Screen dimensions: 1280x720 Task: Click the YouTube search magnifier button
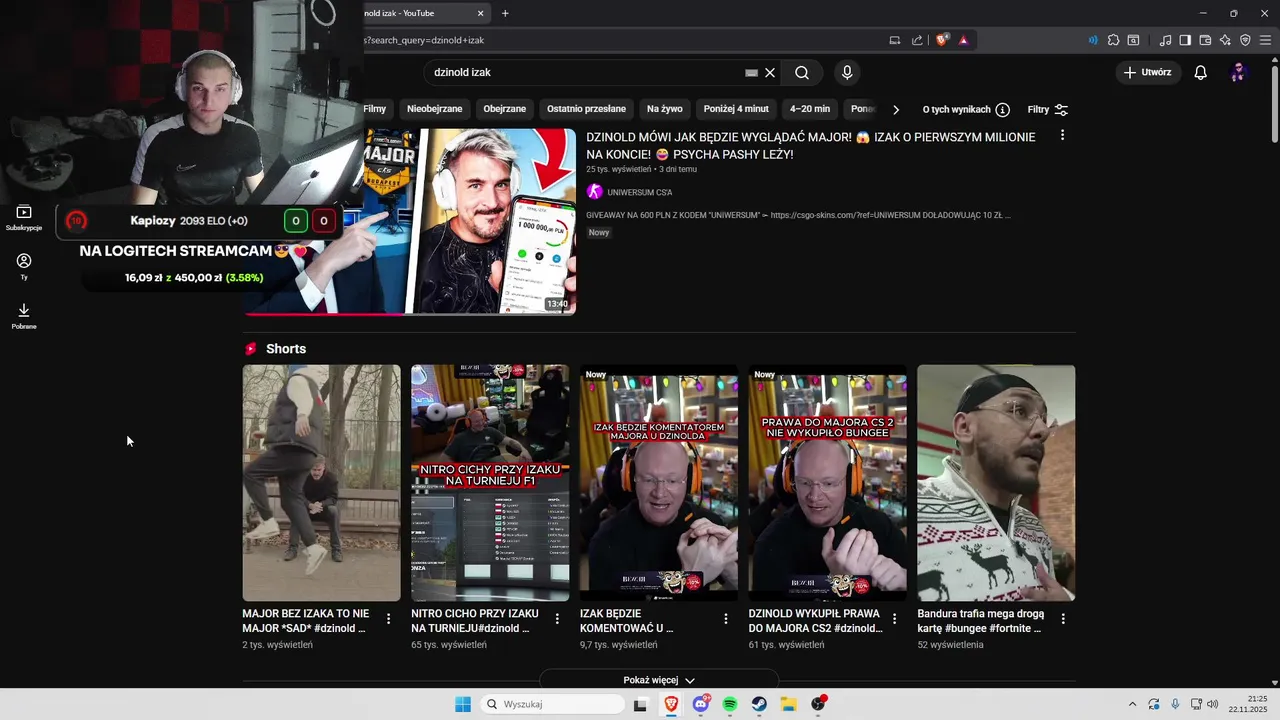[x=802, y=72]
